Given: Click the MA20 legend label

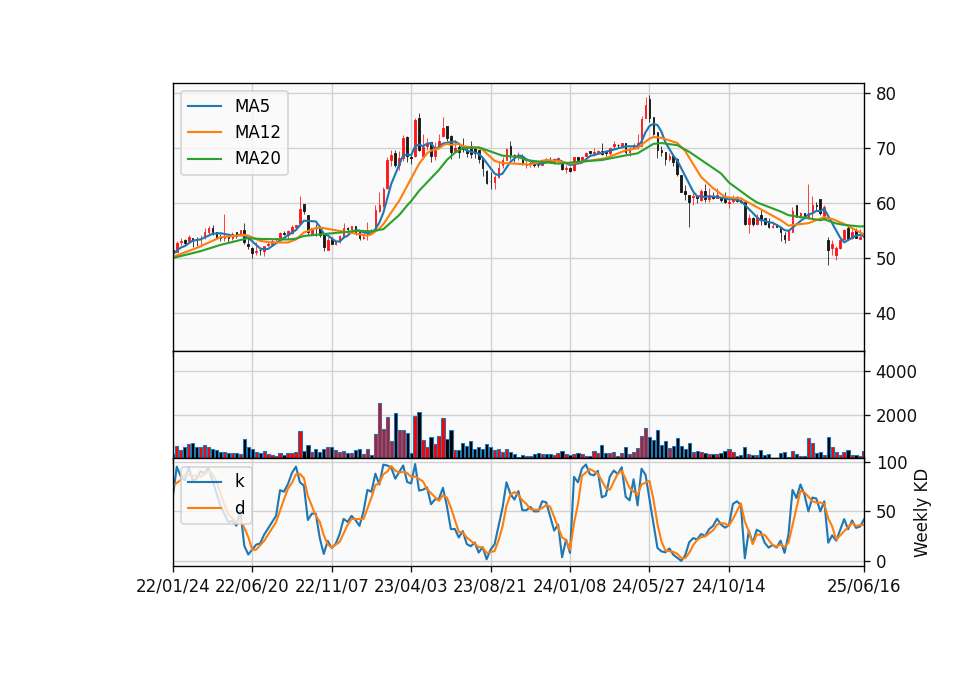Looking at the screenshot, I should coord(257,159).
